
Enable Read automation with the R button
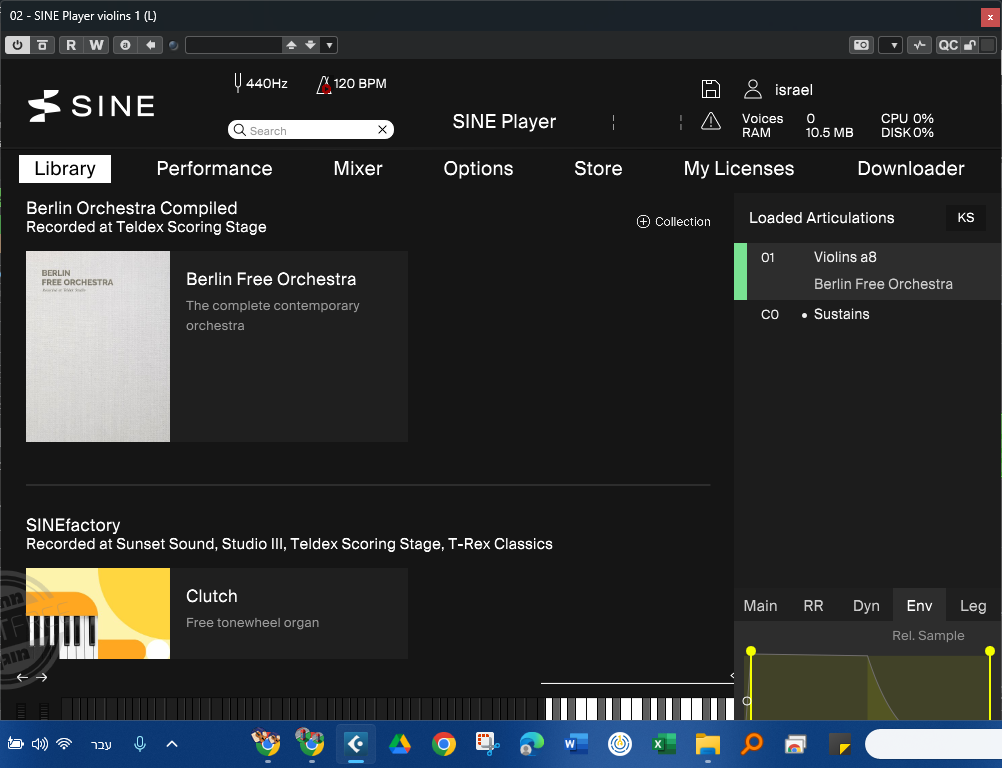(71, 45)
